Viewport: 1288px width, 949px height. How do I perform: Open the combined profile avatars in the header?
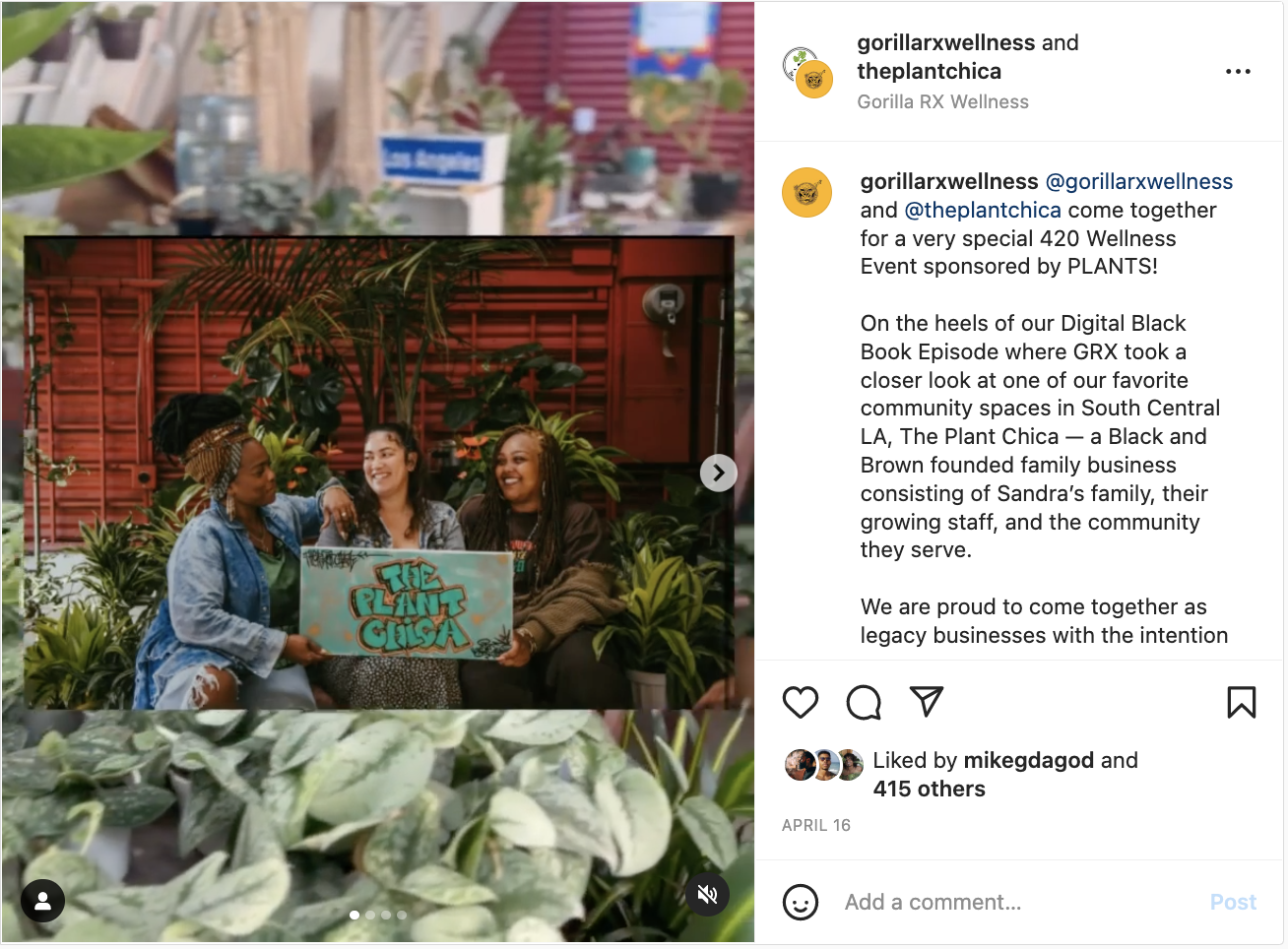coord(808,73)
